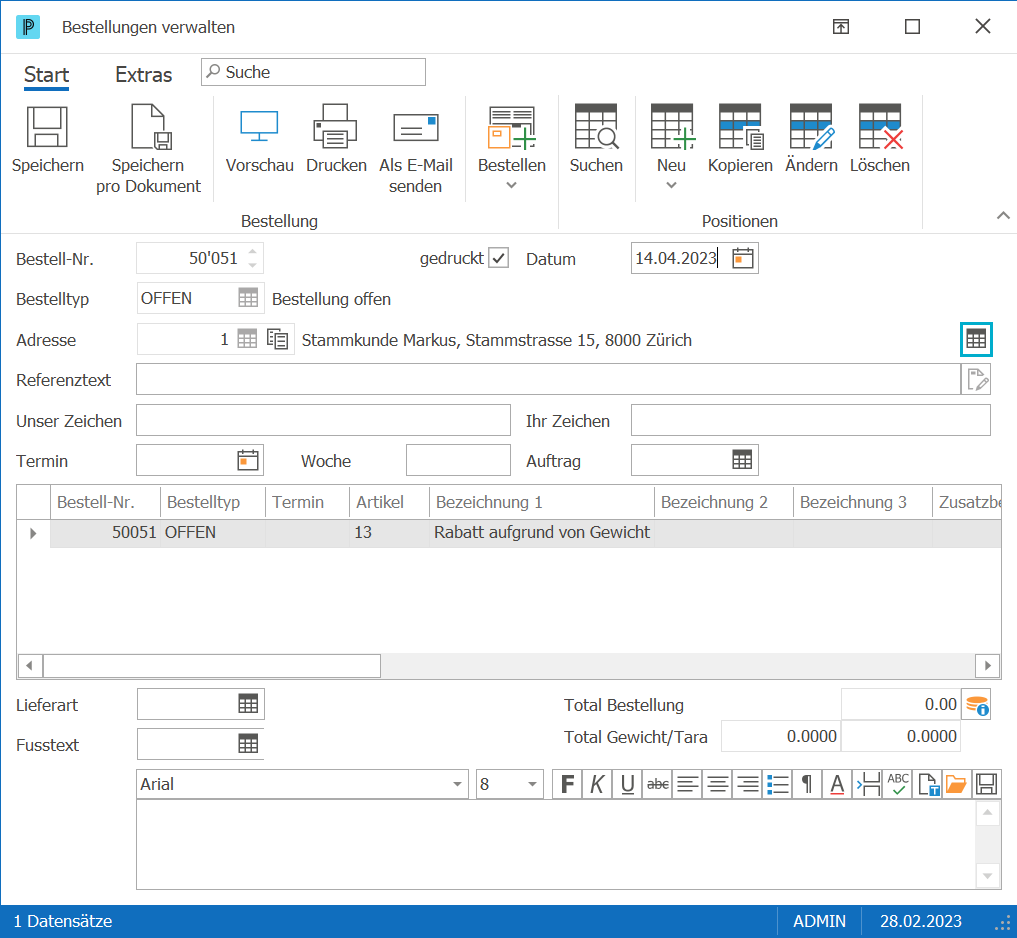Open the Datum calendar picker
Screen dimensions: 1017x938
(x=743, y=258)
